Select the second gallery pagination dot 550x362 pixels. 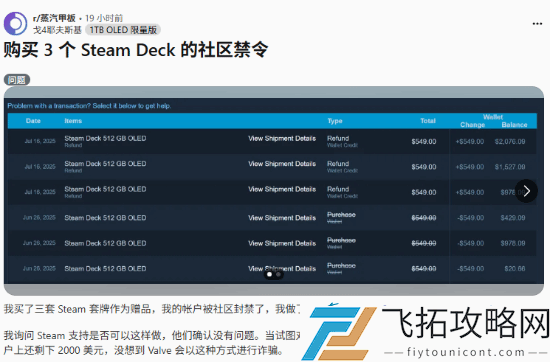(x=278, y=274)
